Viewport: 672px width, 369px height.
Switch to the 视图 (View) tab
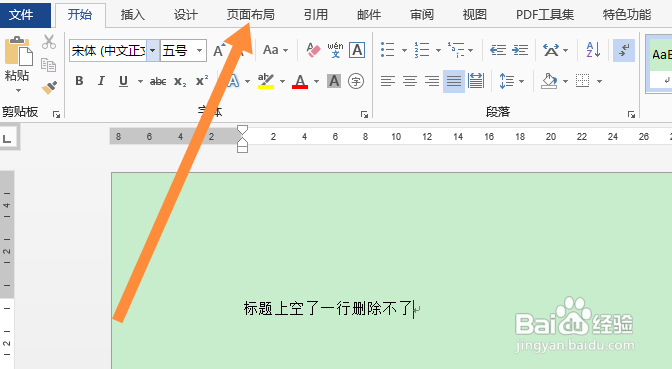pos(474,15)
